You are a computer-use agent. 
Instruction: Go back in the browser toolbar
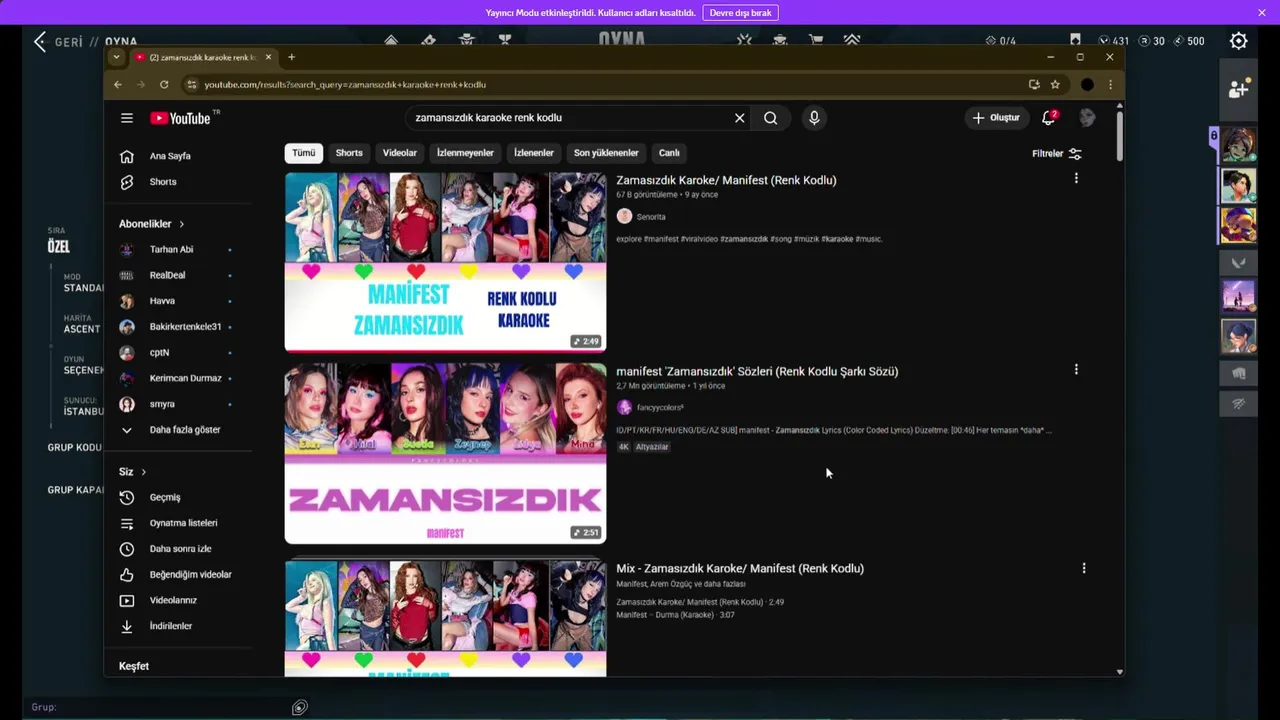tap(118, 85)
